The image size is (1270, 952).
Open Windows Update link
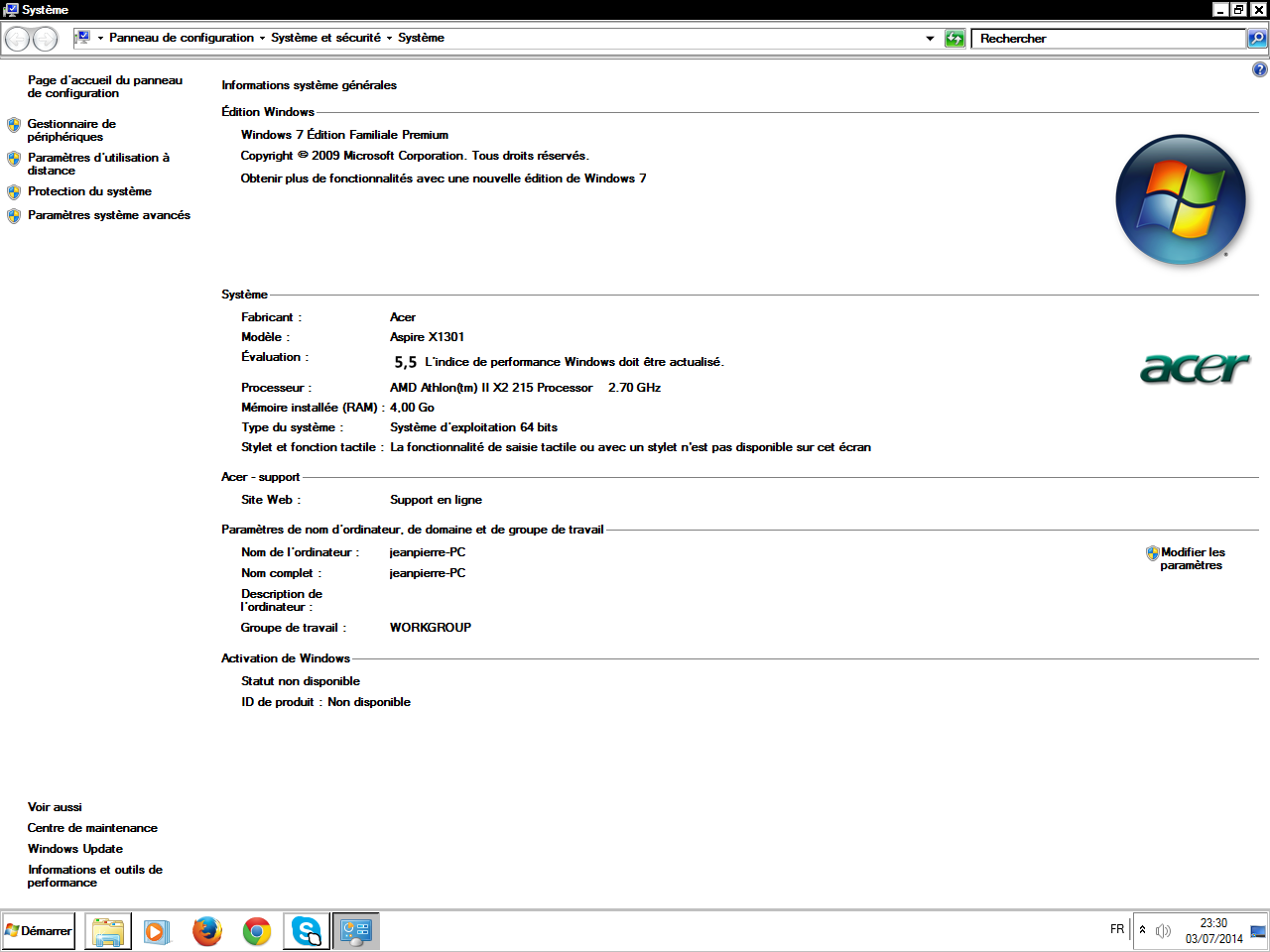coord(75,849)
